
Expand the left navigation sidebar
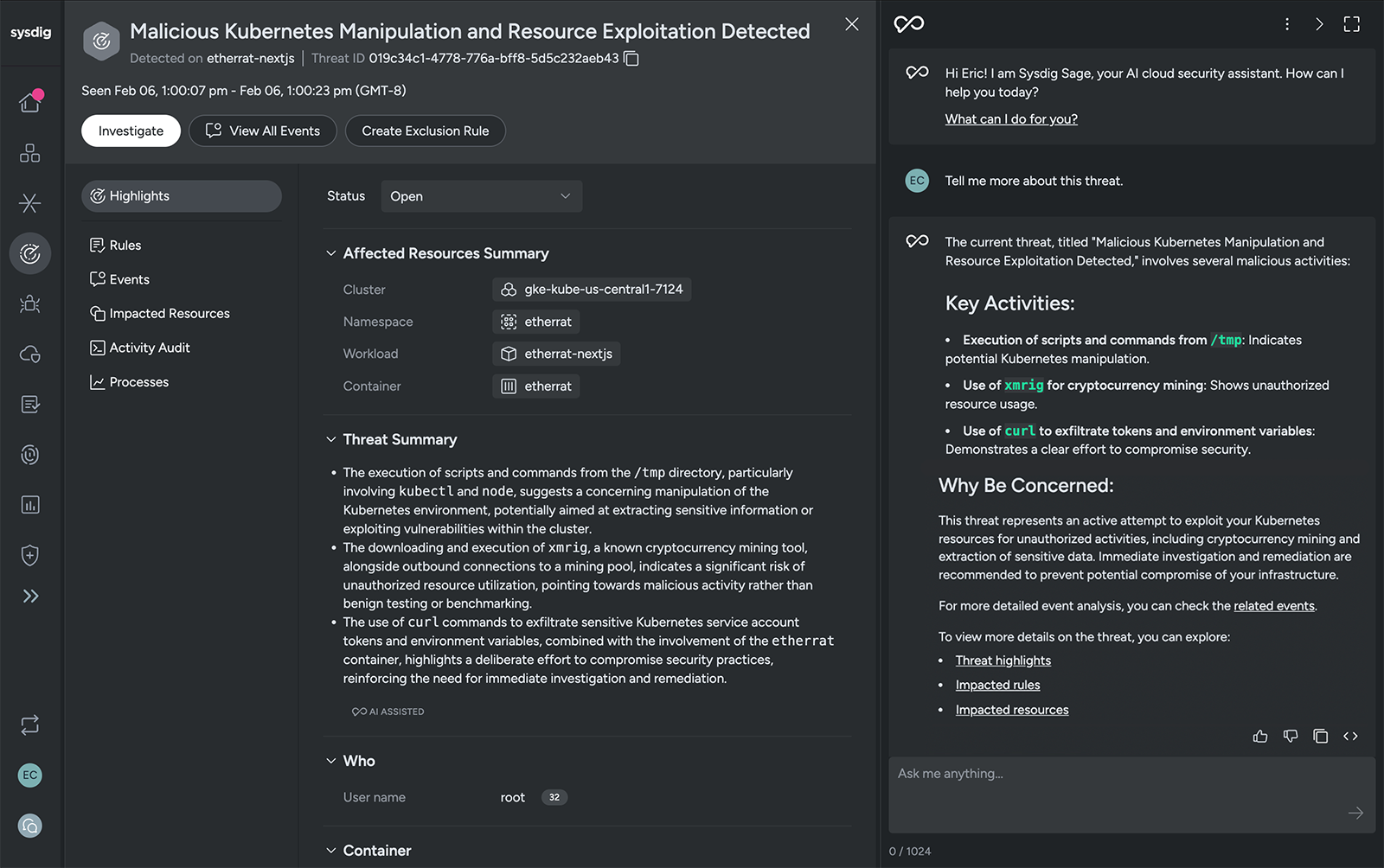[x=30, y=597]
